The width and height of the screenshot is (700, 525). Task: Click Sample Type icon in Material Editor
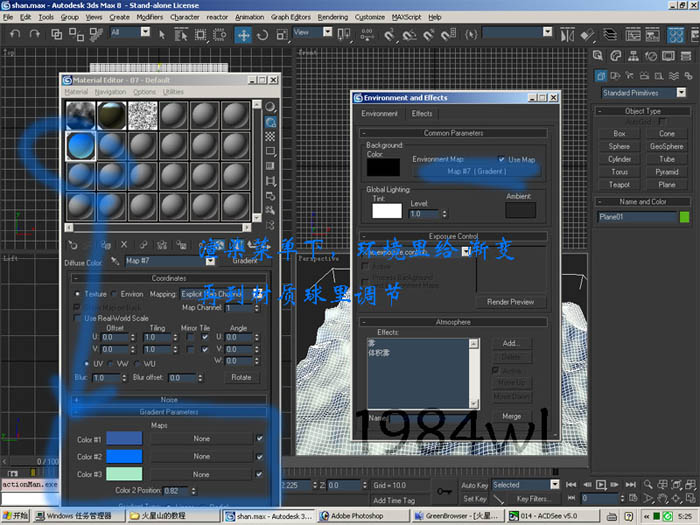pos(270,107)
